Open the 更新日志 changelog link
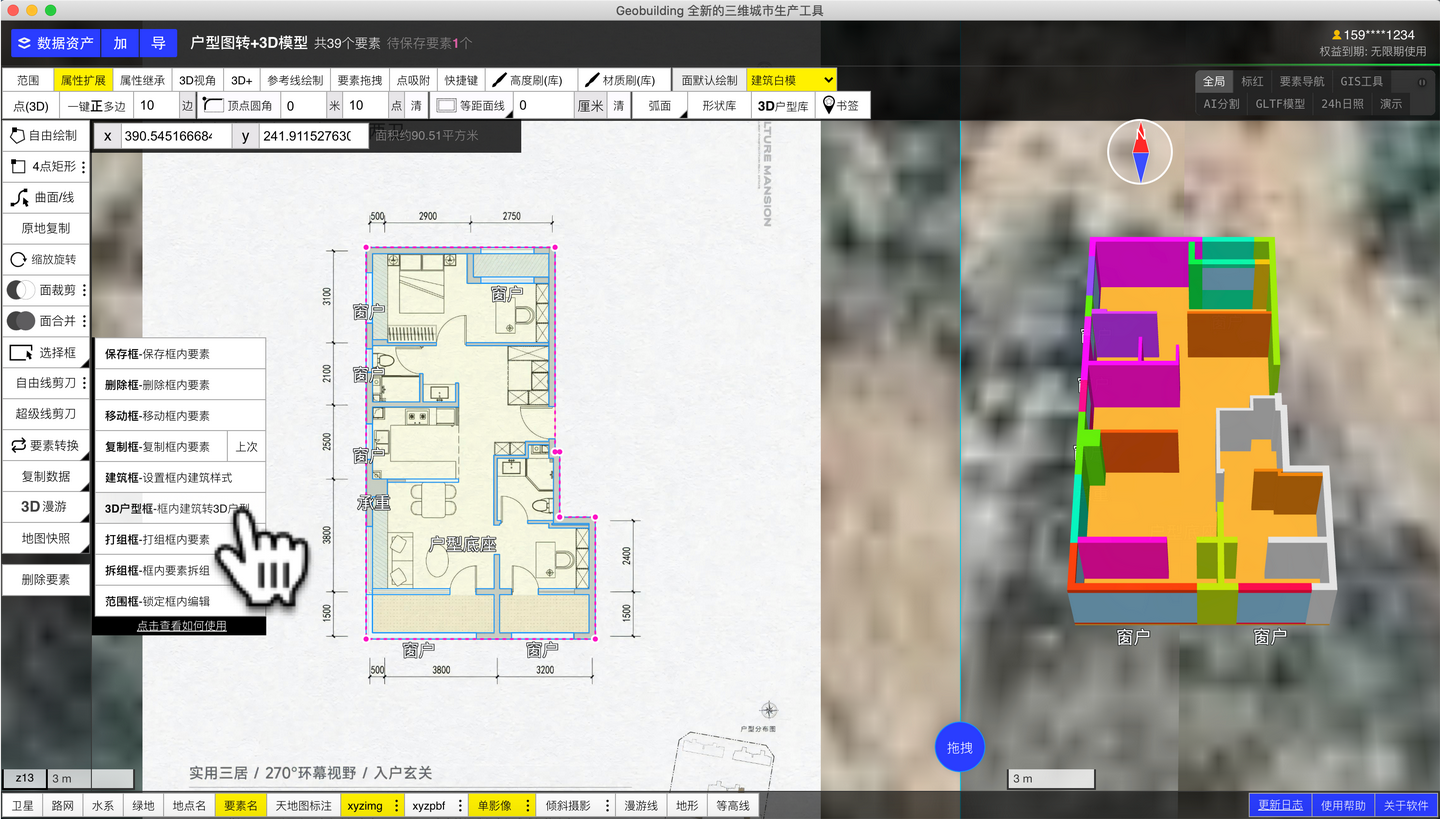This screenshot has width=1440, height=819. click(1280, 805)
